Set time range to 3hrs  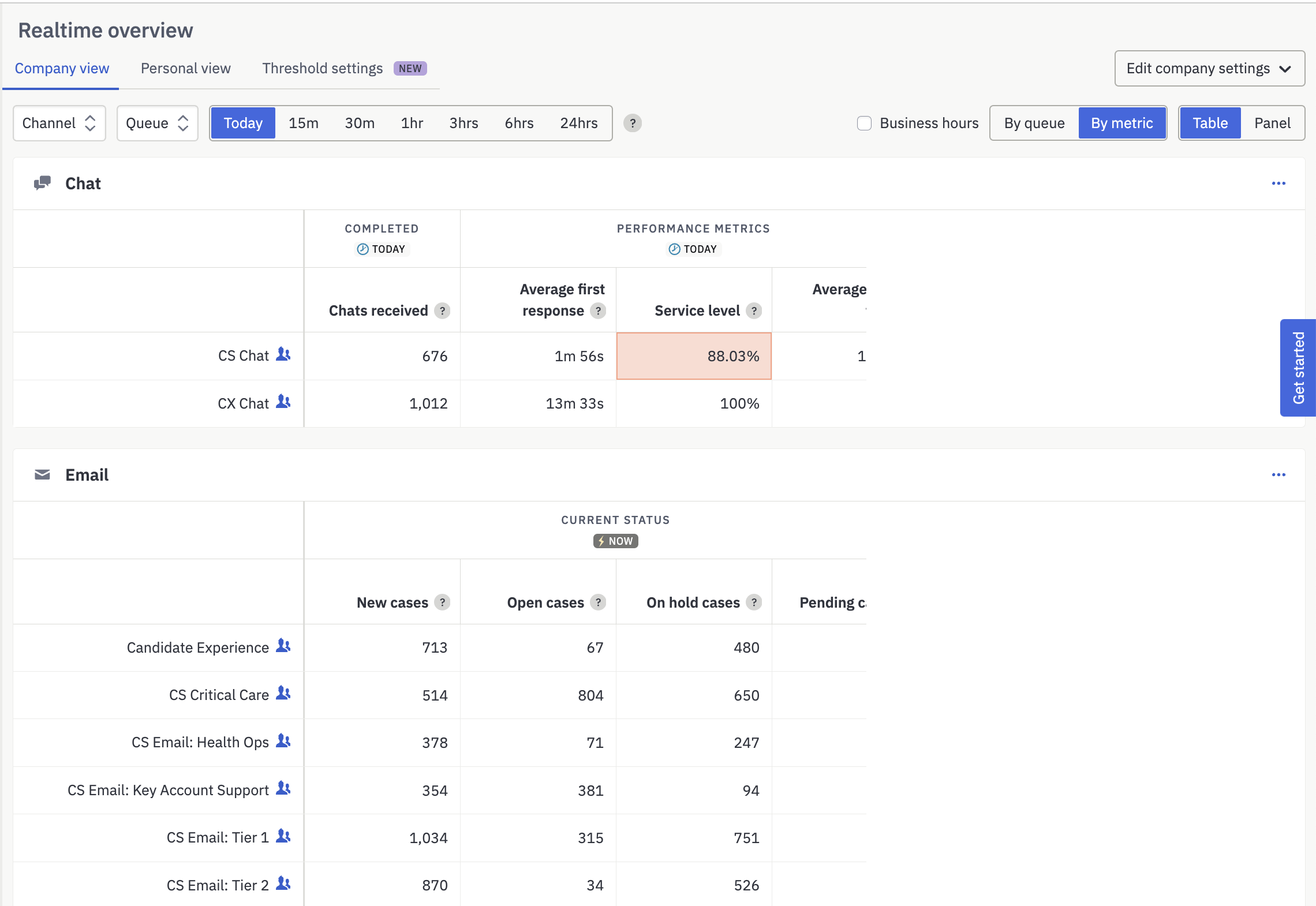[x=463, y=123]
